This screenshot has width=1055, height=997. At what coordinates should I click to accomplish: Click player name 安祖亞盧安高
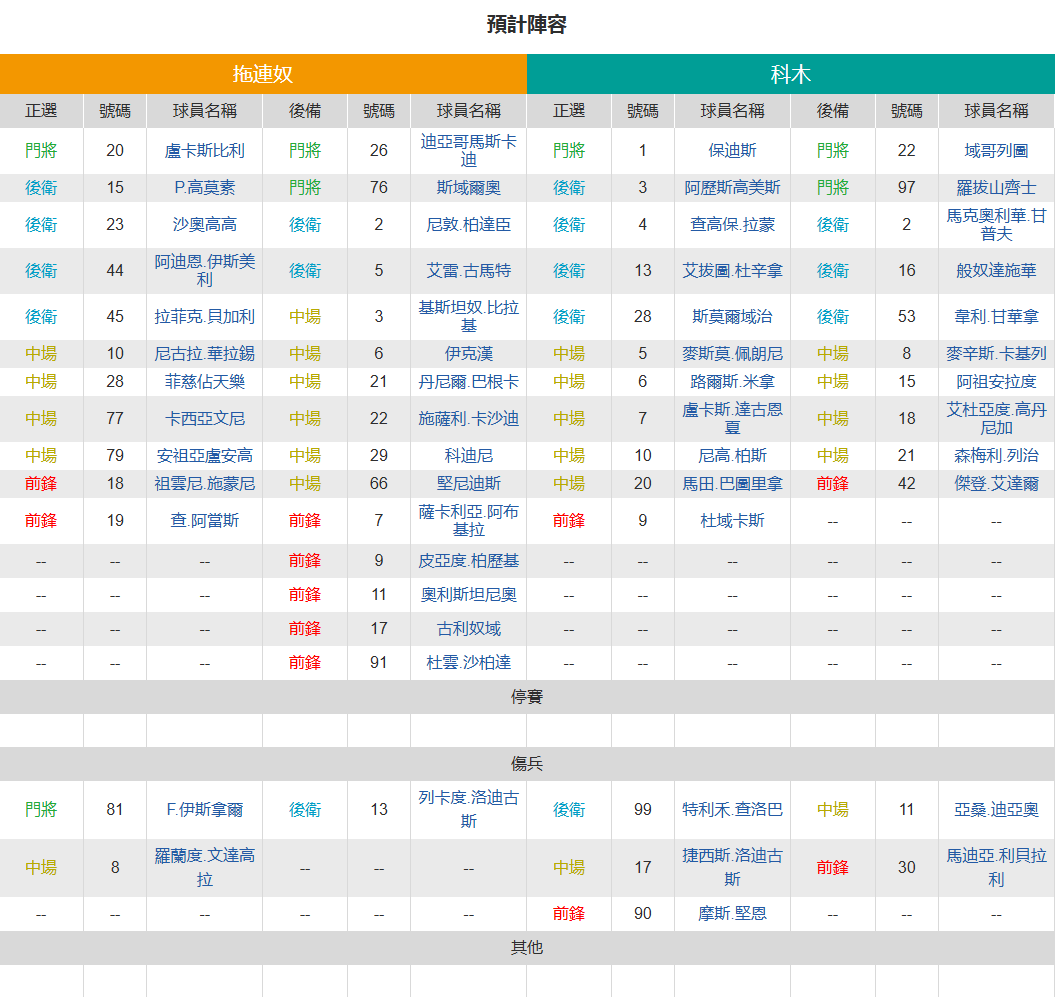click(205, 455)
